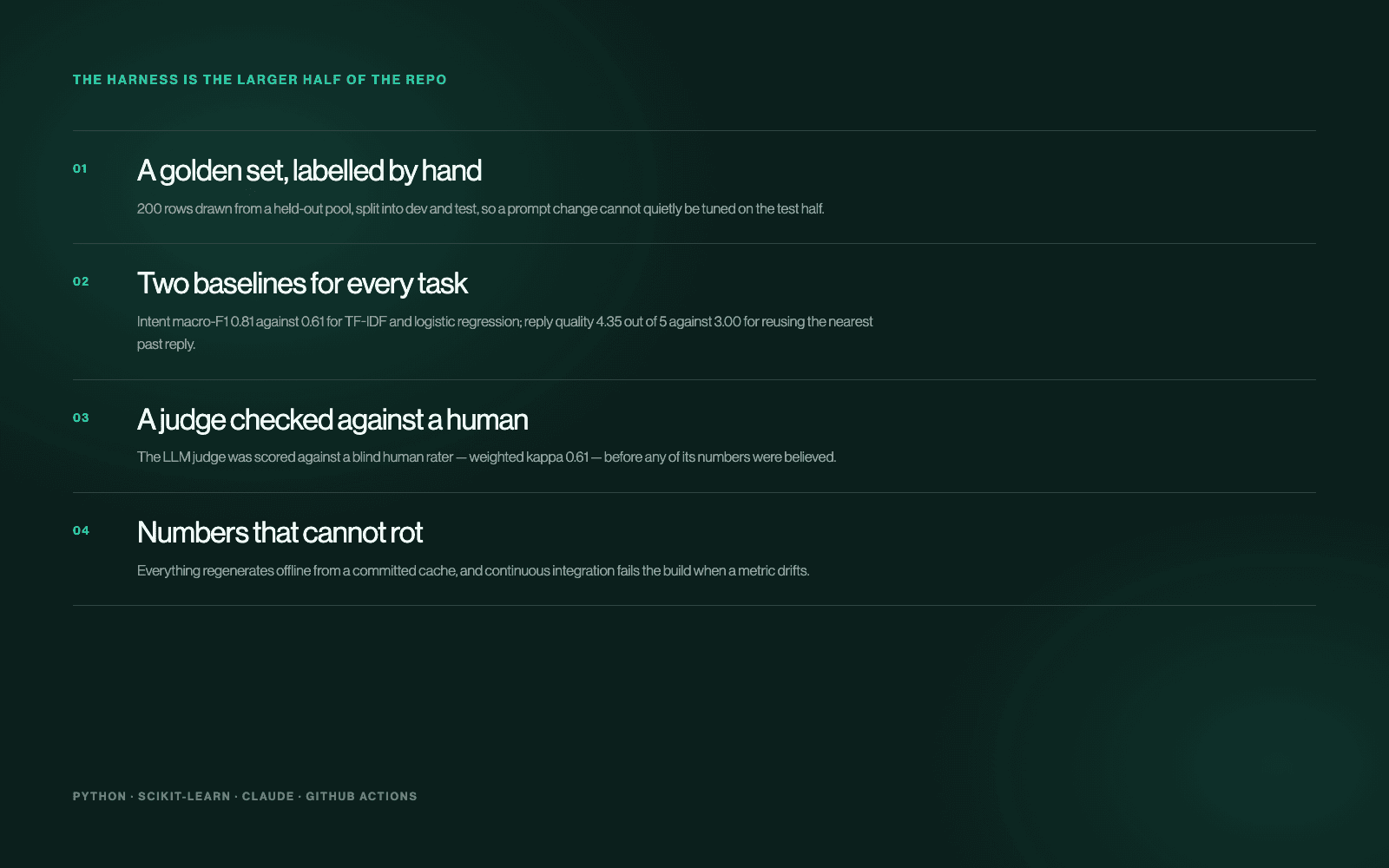Click the words 'held-out pool' in item 01

[313, 209]
